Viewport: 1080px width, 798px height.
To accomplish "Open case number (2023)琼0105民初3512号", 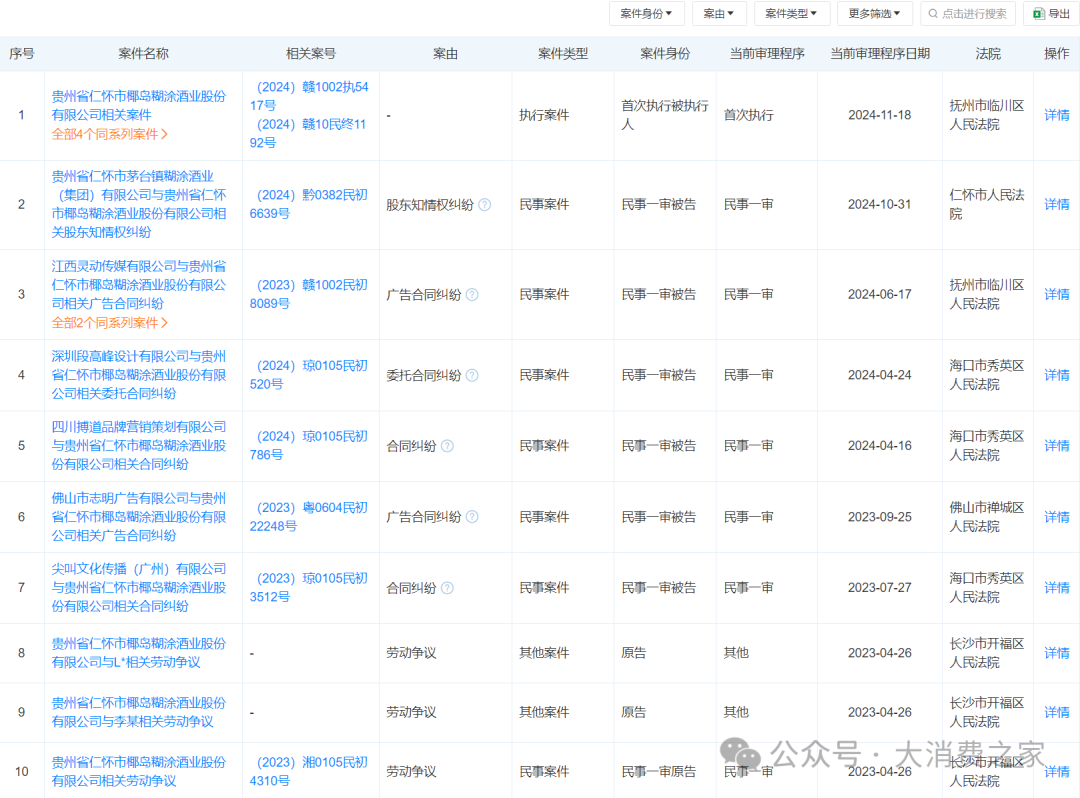I will (309, 588).
